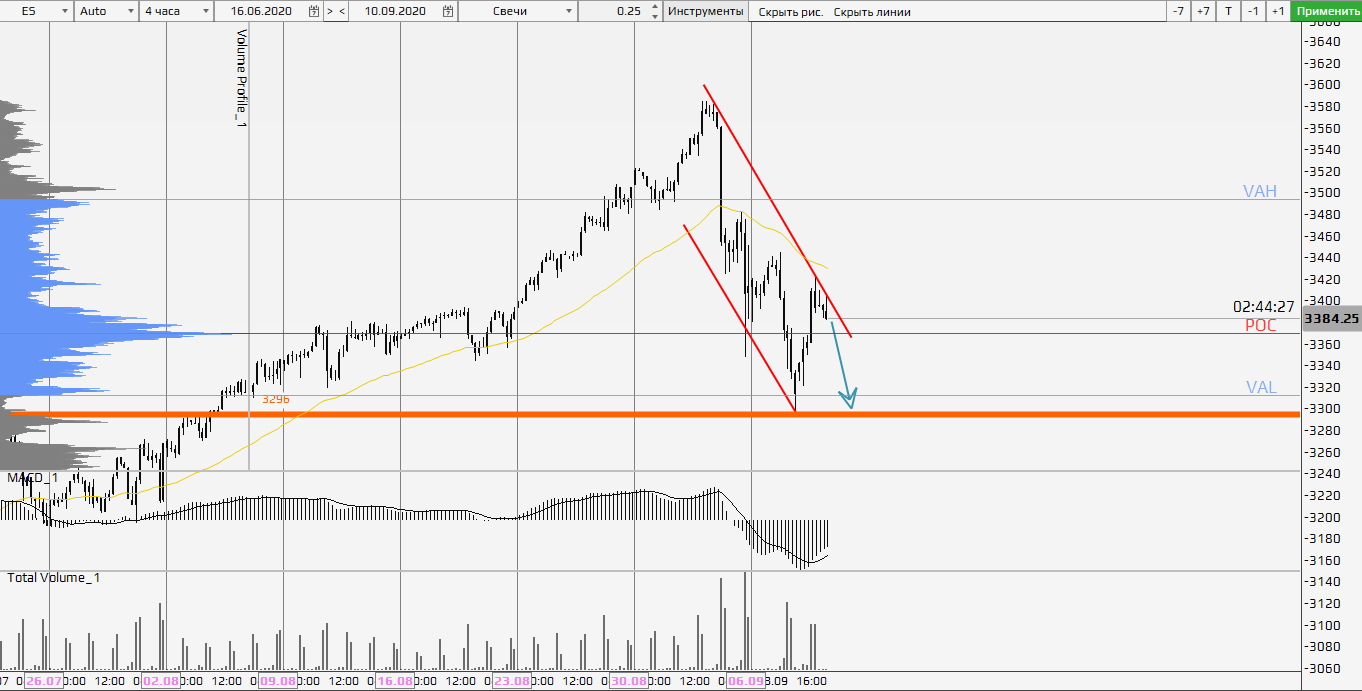This screenshot has height=691, width=1362.
Task: Open the 'Свечи' chart type dropdown
Action: point(569,11)
